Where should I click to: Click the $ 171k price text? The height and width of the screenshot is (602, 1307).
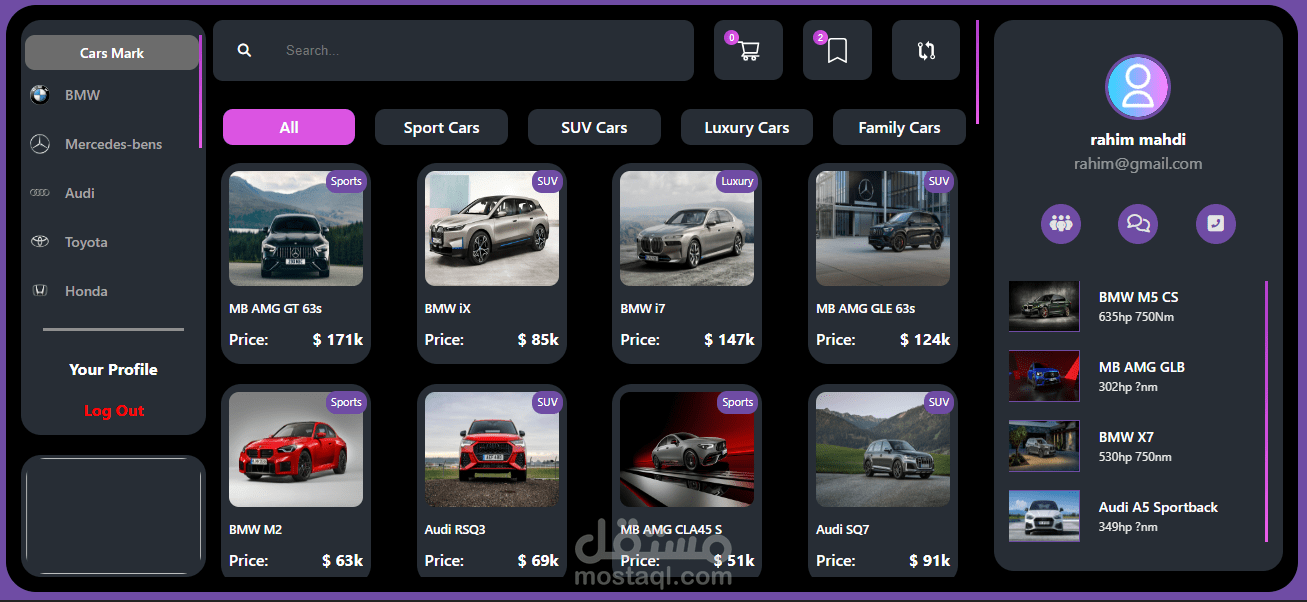[338, 339]
